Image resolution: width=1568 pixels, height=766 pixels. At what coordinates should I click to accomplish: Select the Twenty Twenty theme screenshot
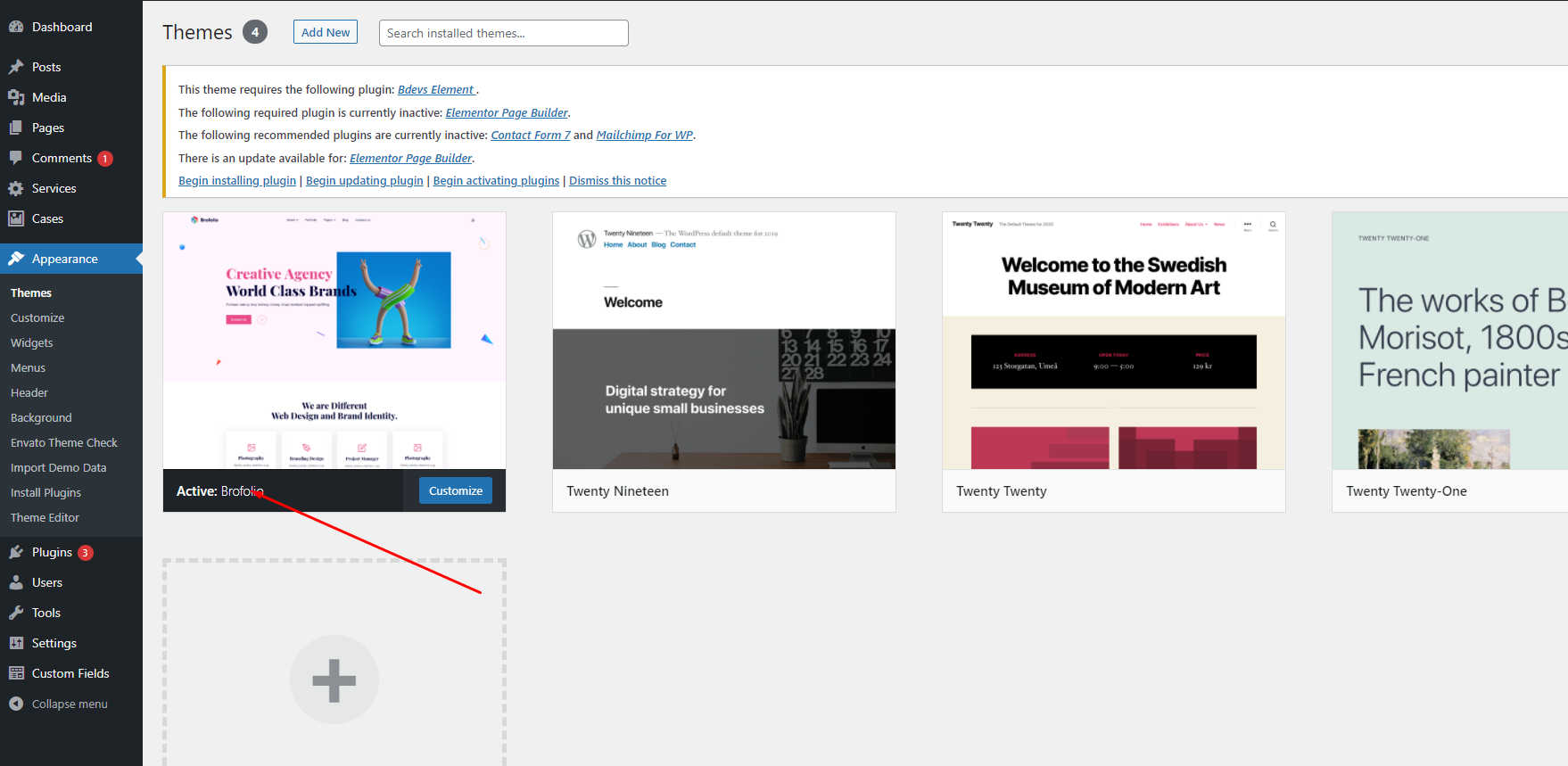1114,341
